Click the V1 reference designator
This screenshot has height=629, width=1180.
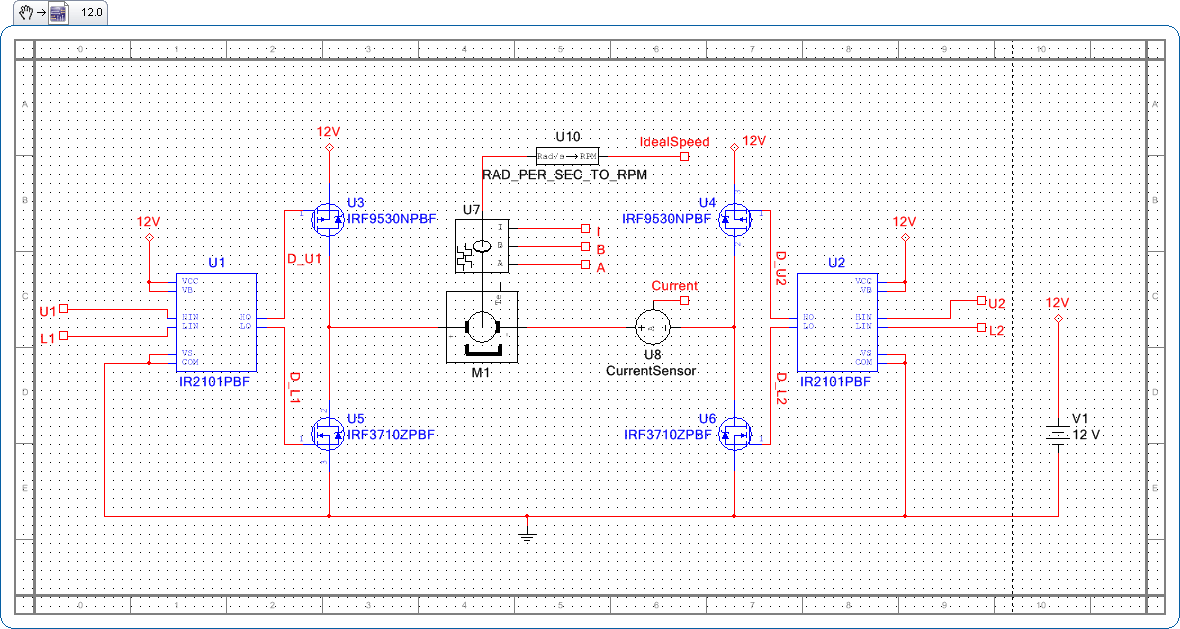pos(1082,418)
